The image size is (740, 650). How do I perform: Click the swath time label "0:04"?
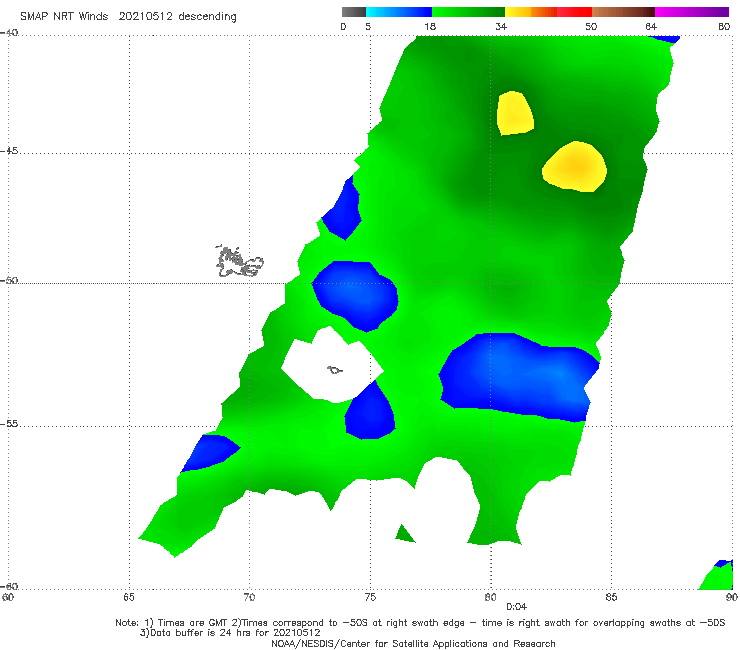[x=516, y=607]
